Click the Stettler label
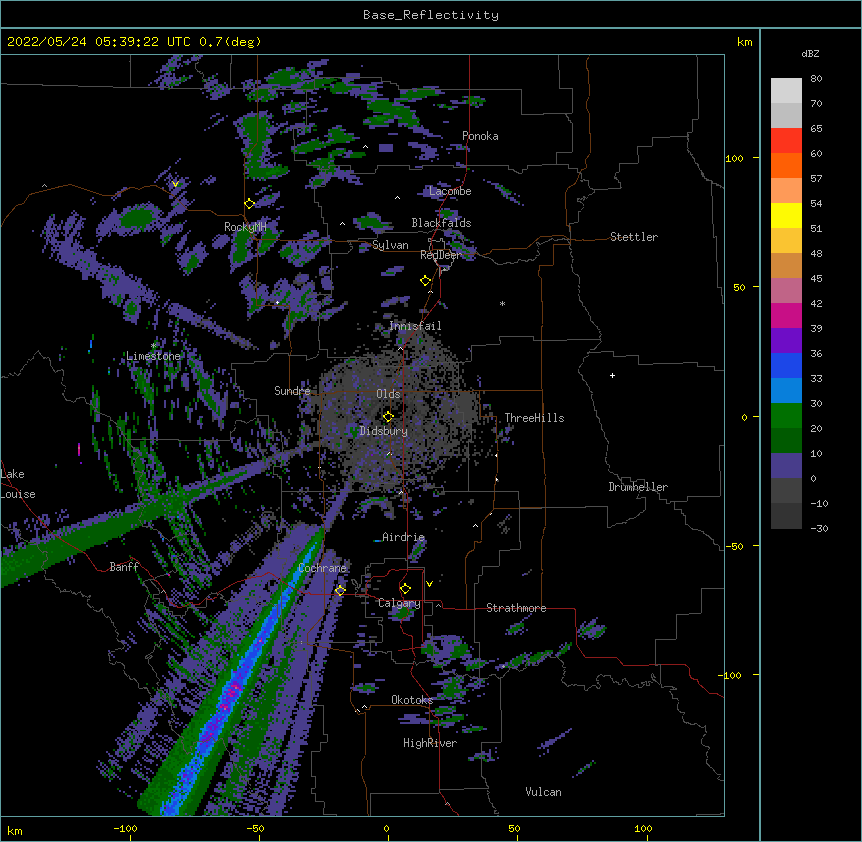This screenshot has width=862, height=842. [634, 237]
